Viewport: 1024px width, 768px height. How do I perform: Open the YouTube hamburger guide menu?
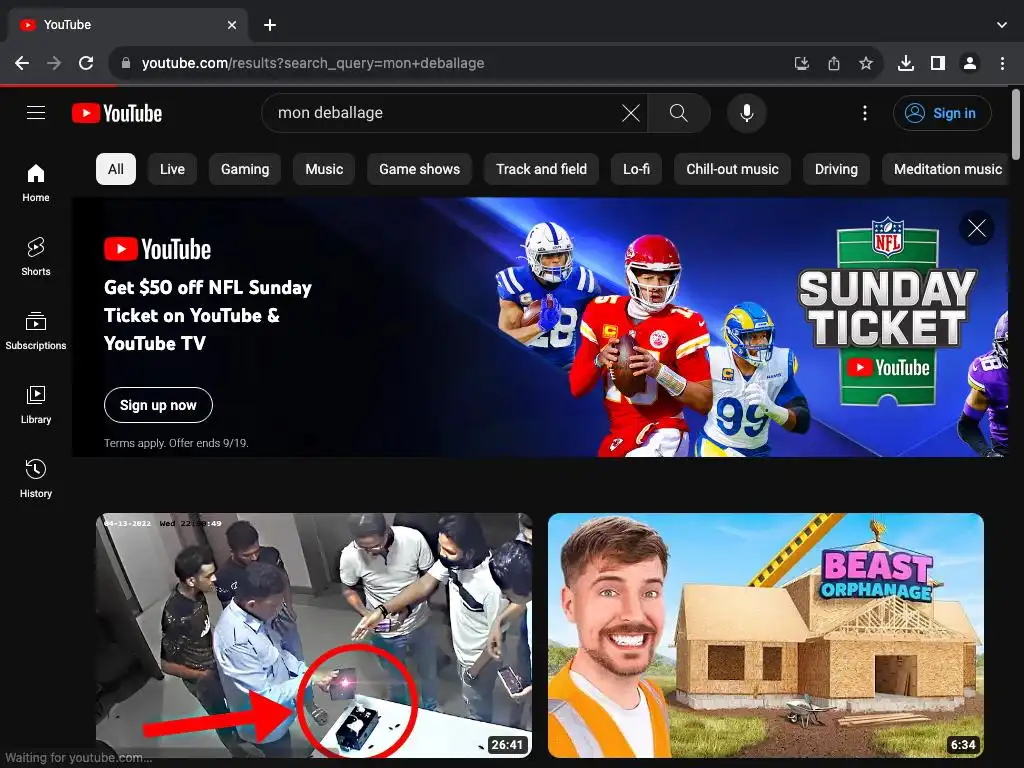[x=36, y=113]
